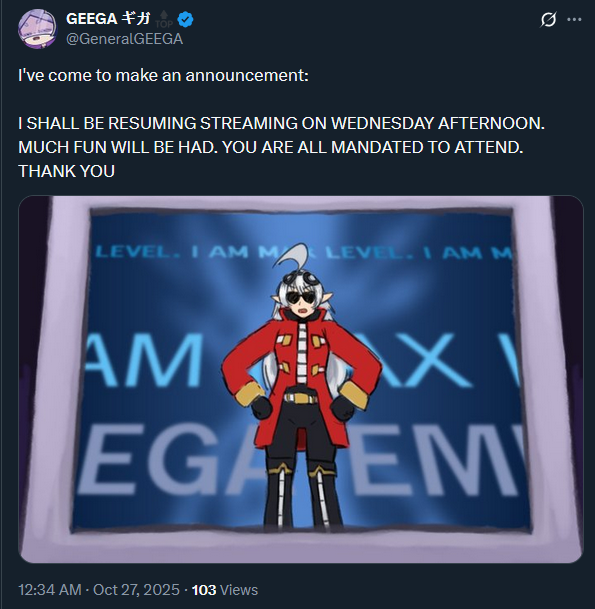Click the blue verified checkmark badge
The height and width of the screenshot is (609, 595).
(x=185, y=19)
